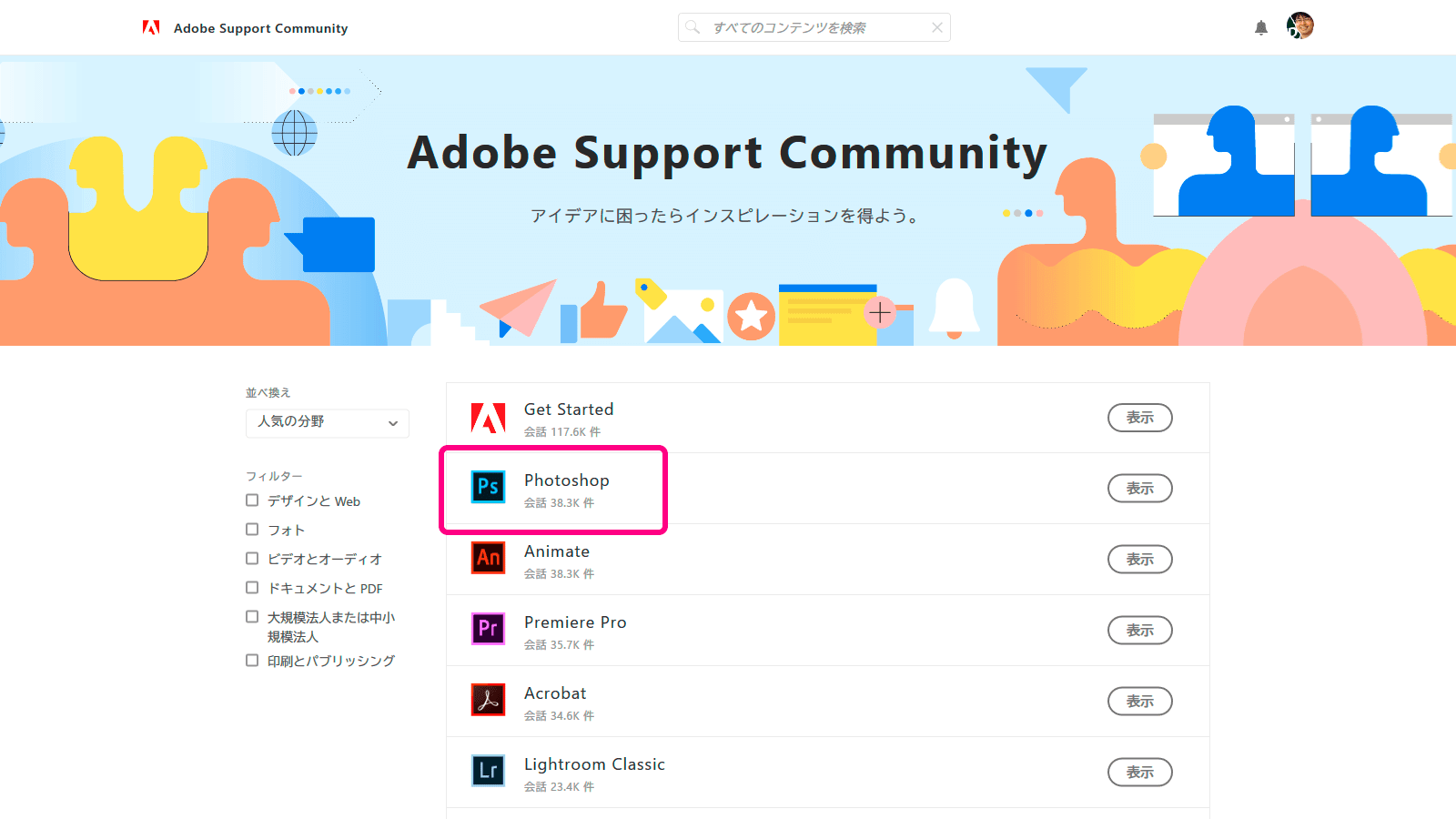Click the Acrobat icon

click(x=488, y=700)
